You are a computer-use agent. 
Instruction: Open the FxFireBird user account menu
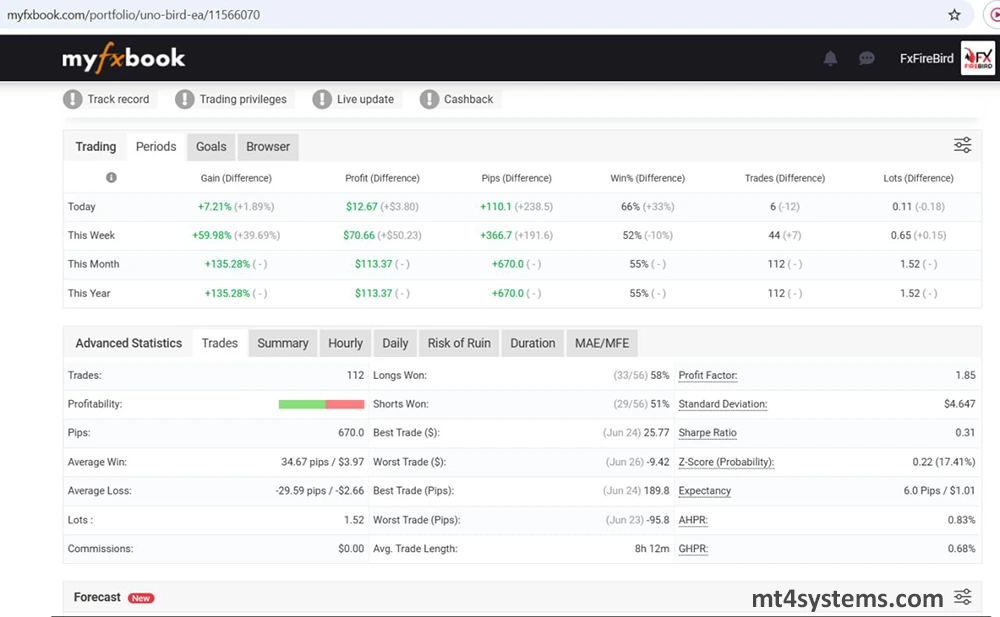(926, 59)
